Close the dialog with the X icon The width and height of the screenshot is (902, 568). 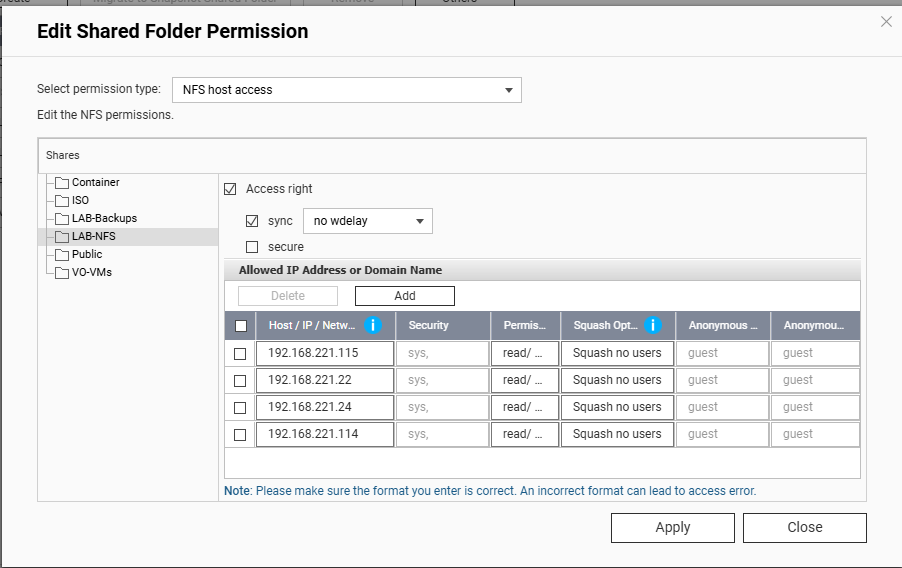click(886, 22)
